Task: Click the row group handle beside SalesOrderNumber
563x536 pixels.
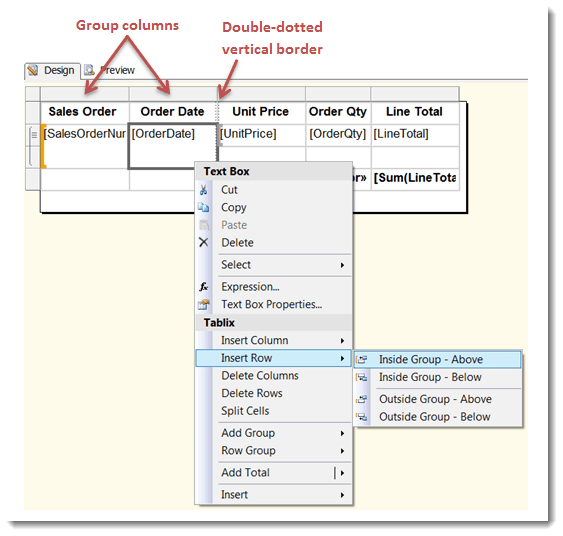Action: click(x=33, y=135)
